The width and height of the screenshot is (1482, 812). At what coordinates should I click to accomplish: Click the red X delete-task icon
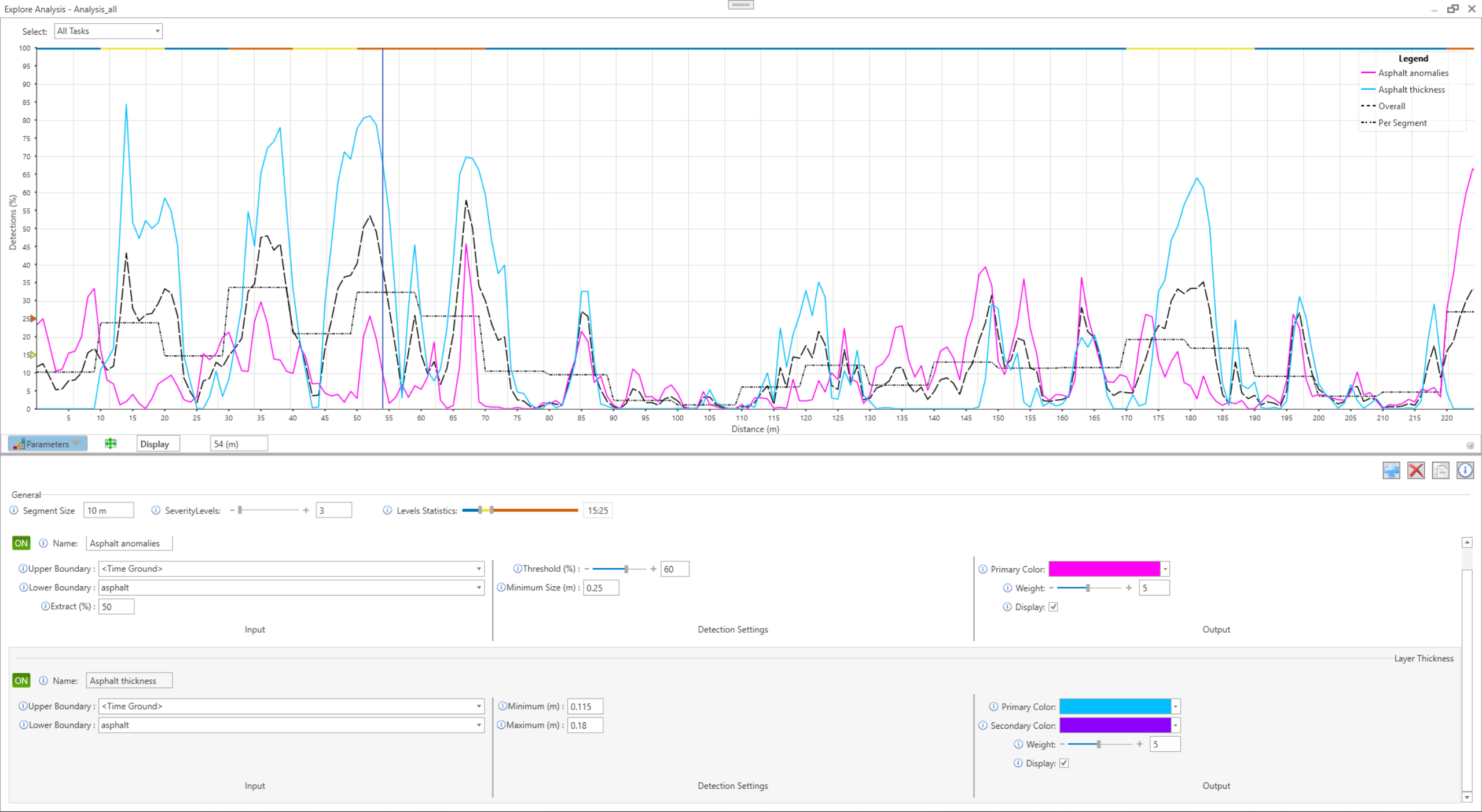(1415, 471)
